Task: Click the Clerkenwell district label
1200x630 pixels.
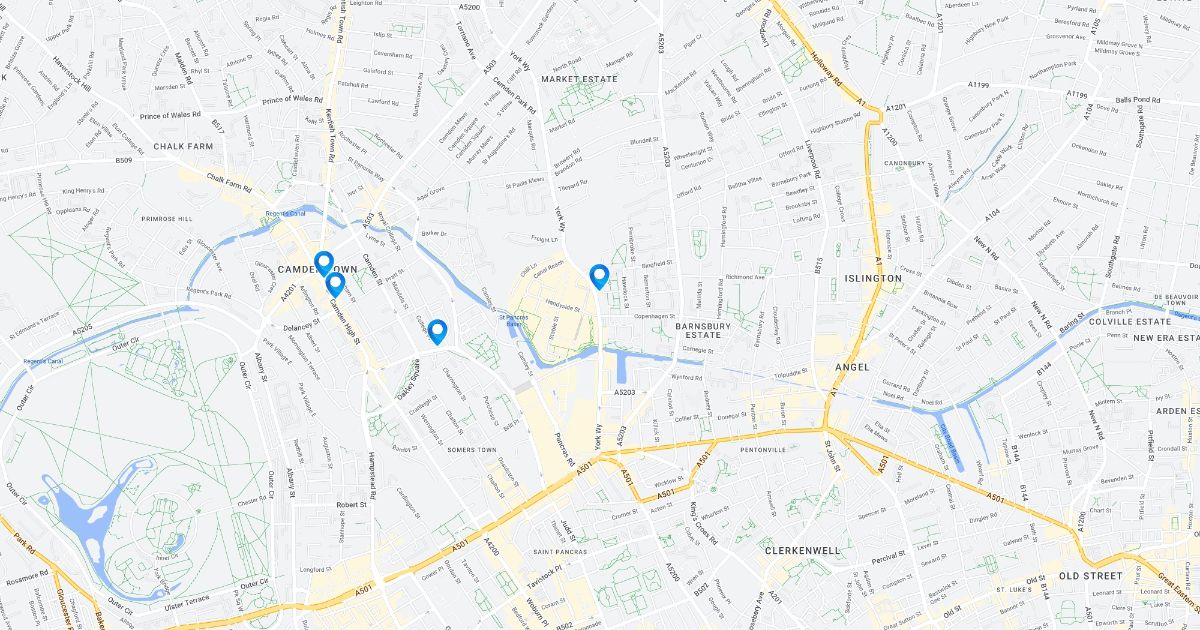Action: [804, 551]
